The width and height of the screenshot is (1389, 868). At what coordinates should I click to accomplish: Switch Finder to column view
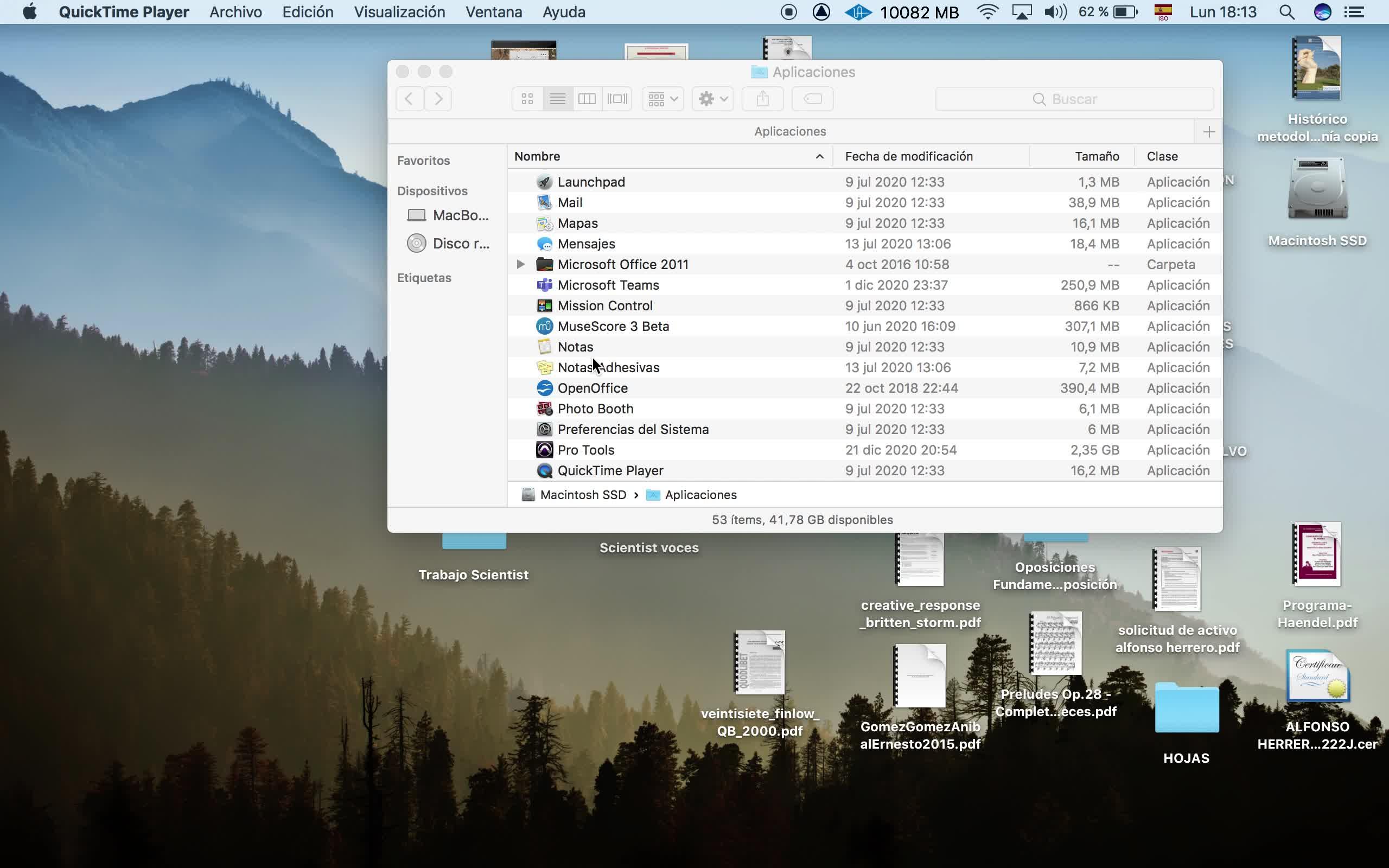pyautogui.click(x=587, y=99)
